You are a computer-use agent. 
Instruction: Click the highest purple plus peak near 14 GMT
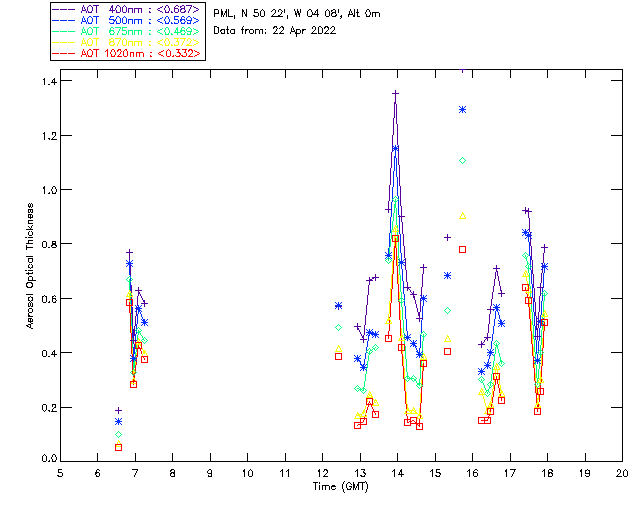coord(396,93)
